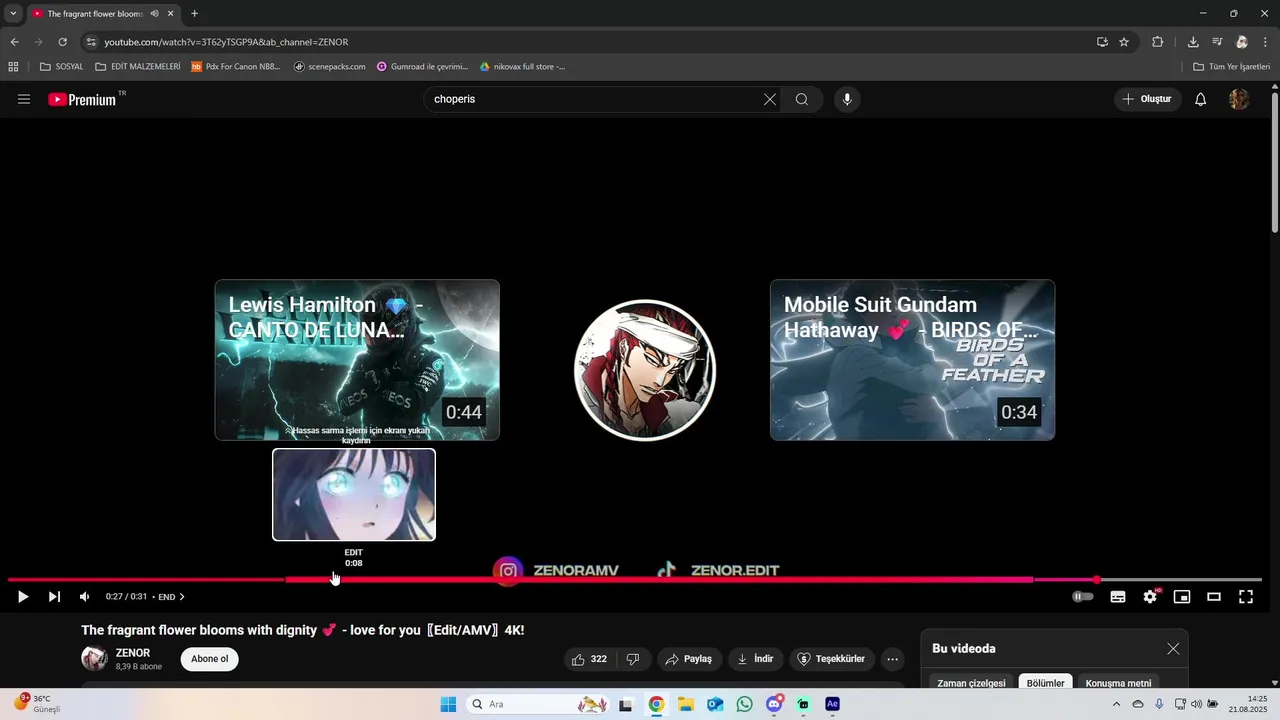This screenshot has width=1280, height=720.
Task: Reload the page
Action: tap(62, 42)
